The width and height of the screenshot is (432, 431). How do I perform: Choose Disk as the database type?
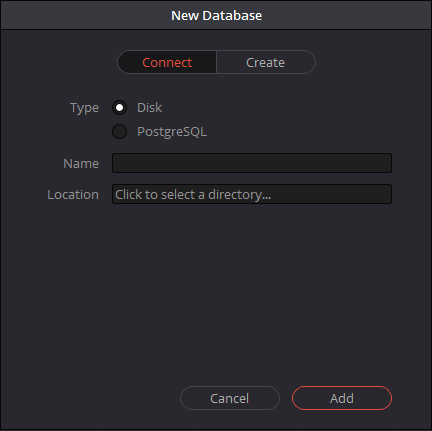[119, 108]
